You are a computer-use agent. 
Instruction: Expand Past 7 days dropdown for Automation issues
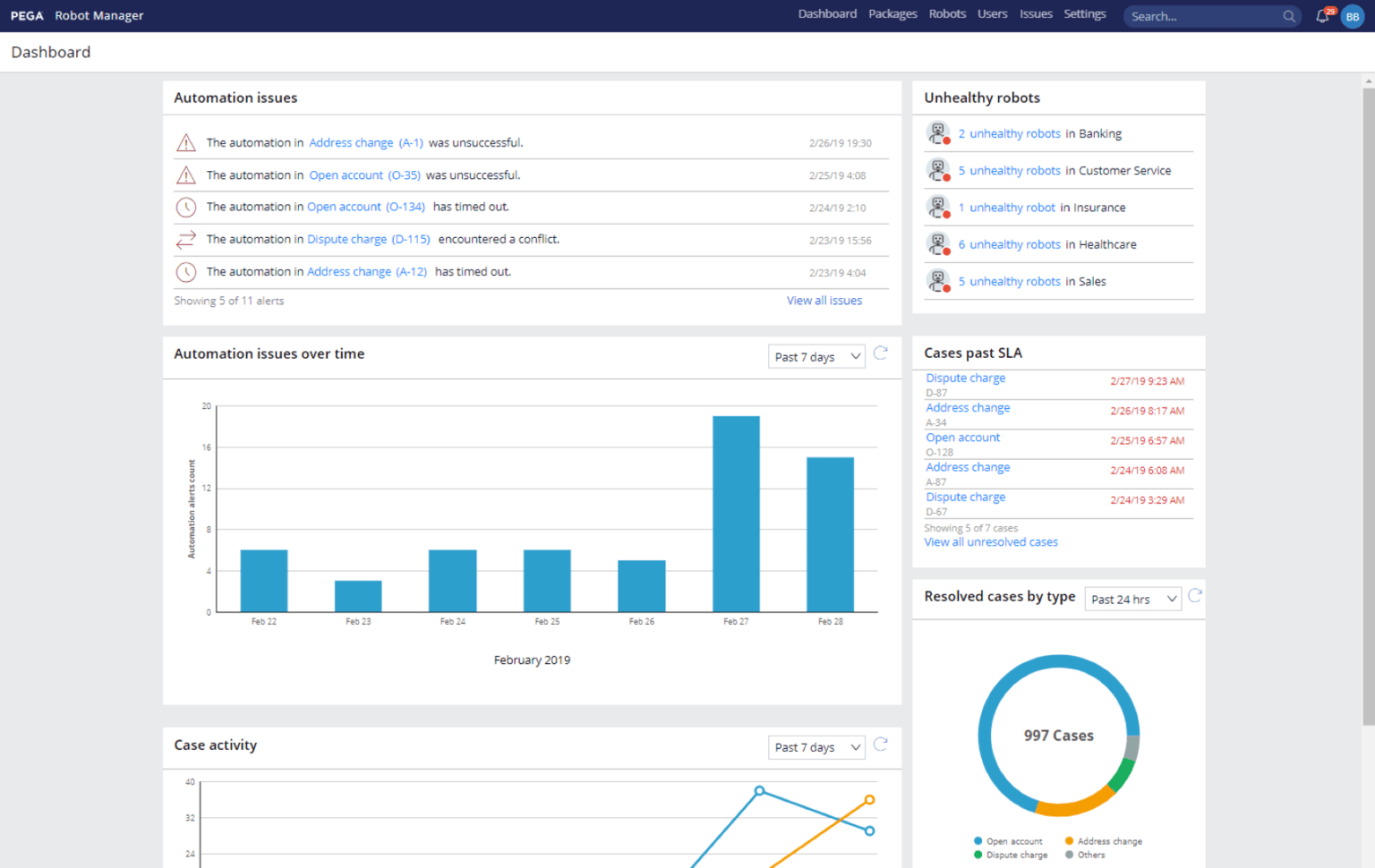[x=816, y=356]
